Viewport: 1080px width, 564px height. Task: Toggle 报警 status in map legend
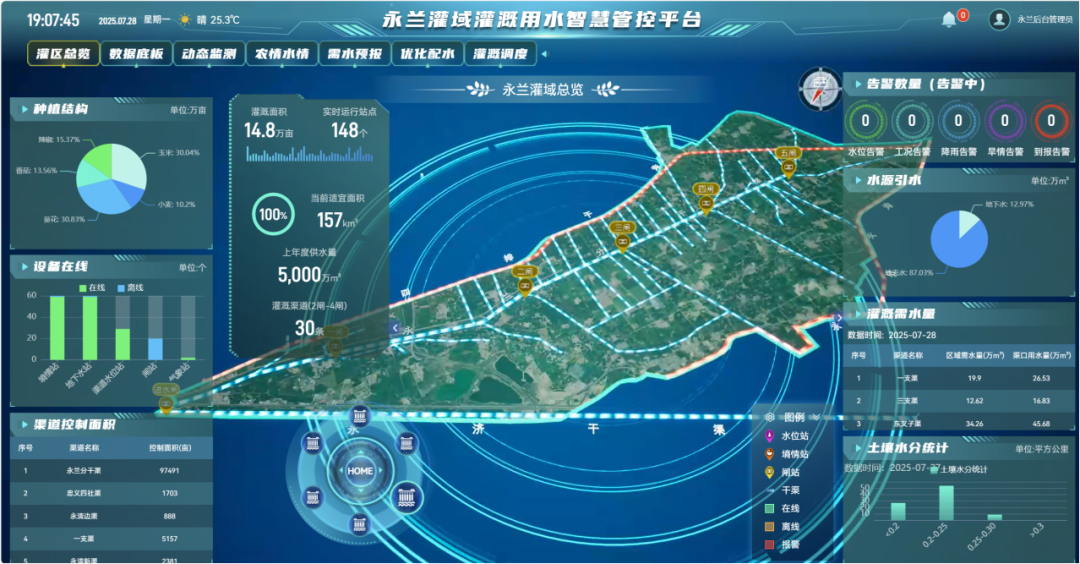tap(782, 545)
